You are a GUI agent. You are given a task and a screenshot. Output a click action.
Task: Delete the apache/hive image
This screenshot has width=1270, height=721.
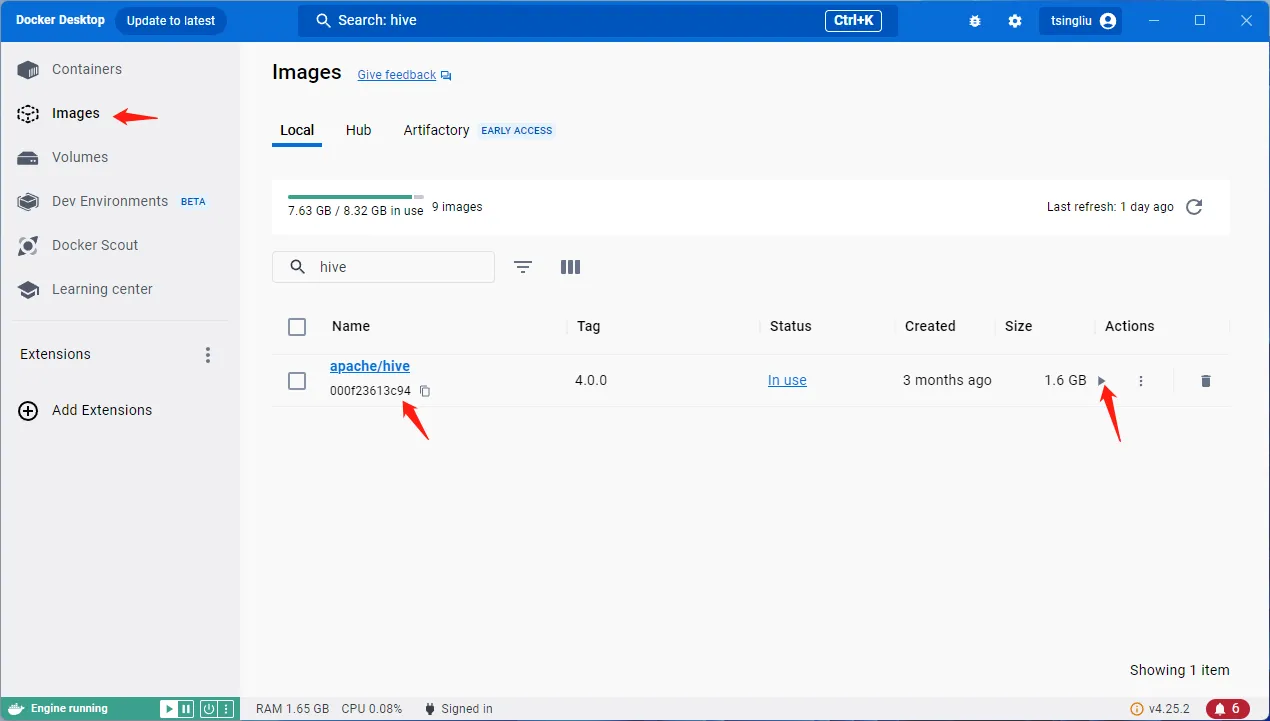coord(1206,381)
